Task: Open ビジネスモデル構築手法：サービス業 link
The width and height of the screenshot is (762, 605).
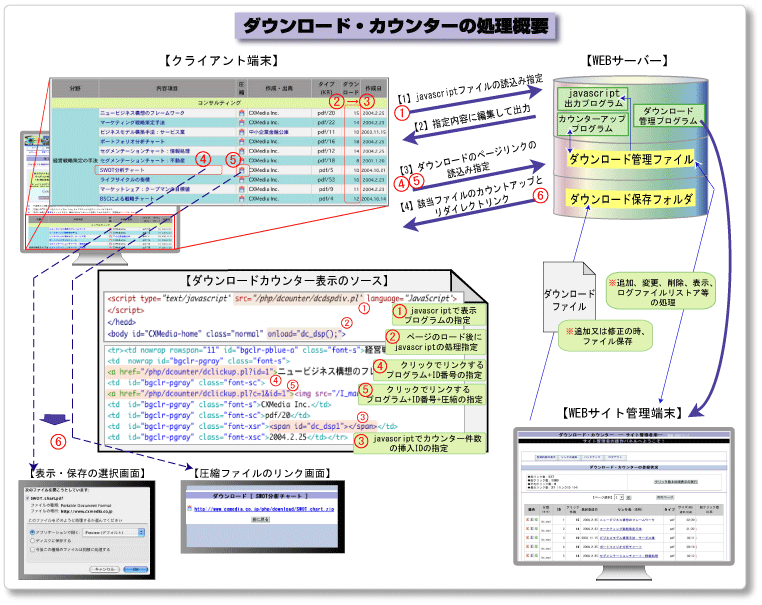Action: pyautogui.click(x=142, y=132)
